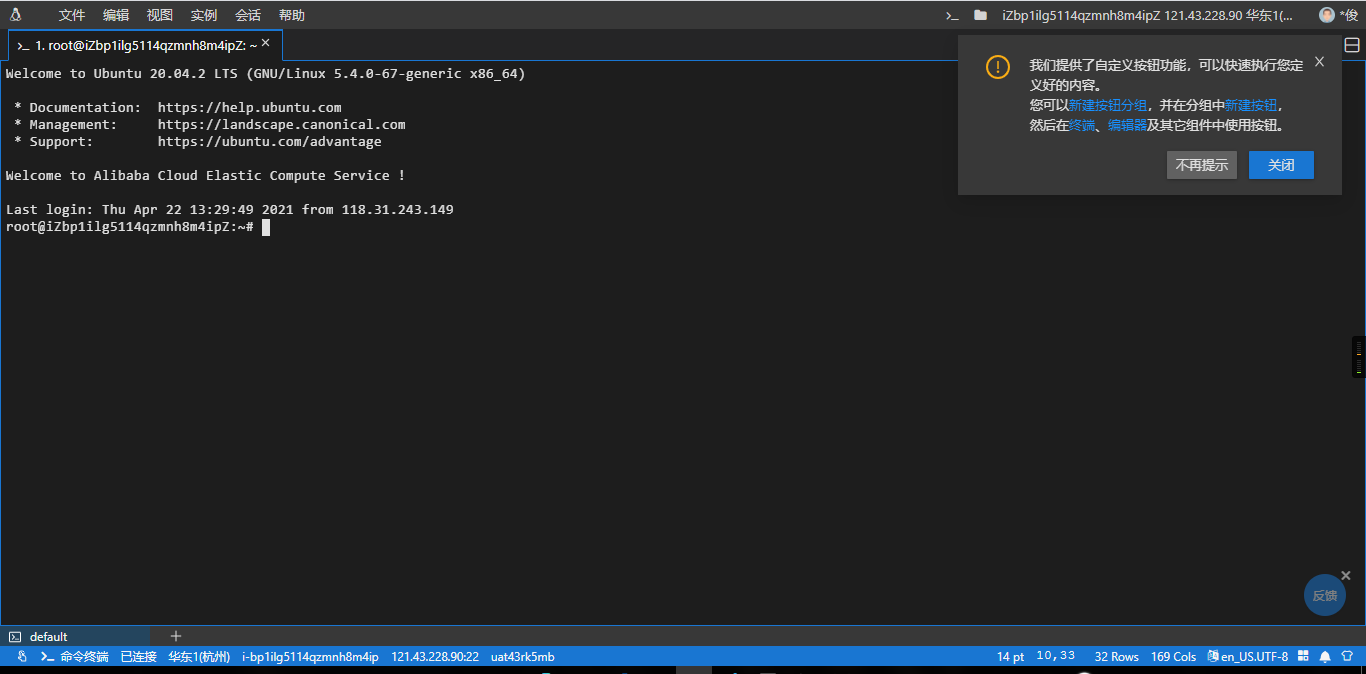Screen dimensions: 1366x674
Task: Add new session with plus icon
Action: [176, 636]
